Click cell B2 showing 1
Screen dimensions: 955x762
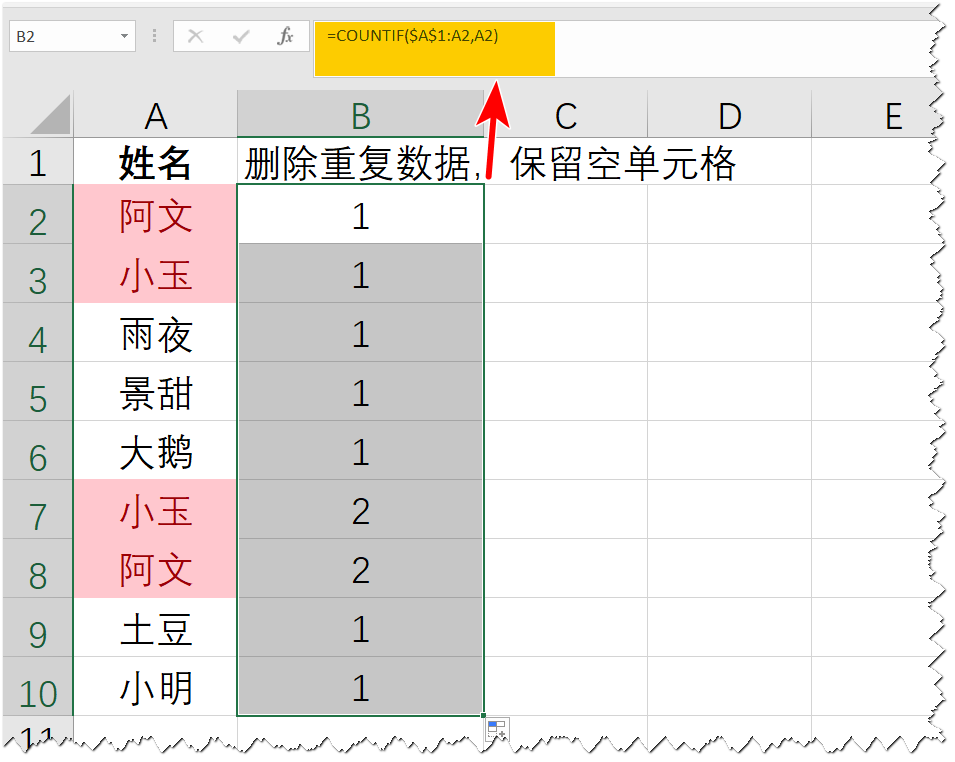tap(361, 214)
